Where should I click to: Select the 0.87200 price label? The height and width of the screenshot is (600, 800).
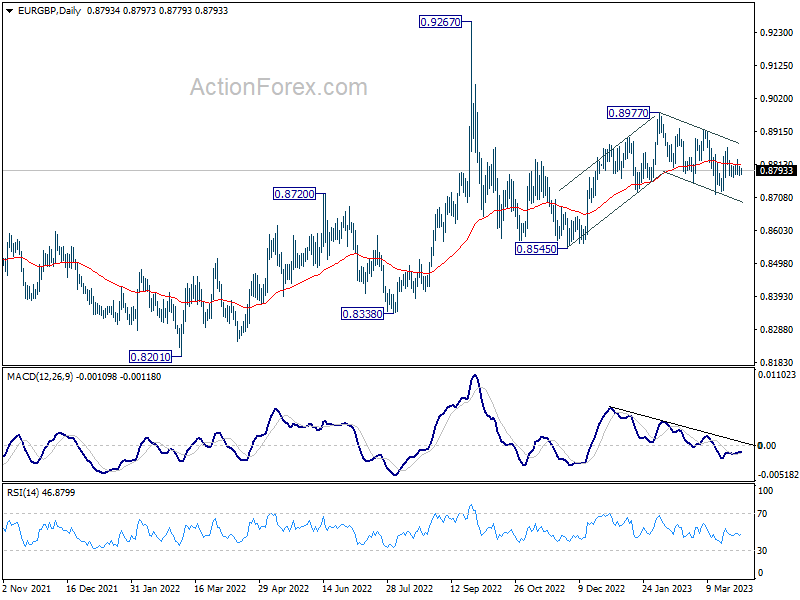294,194
